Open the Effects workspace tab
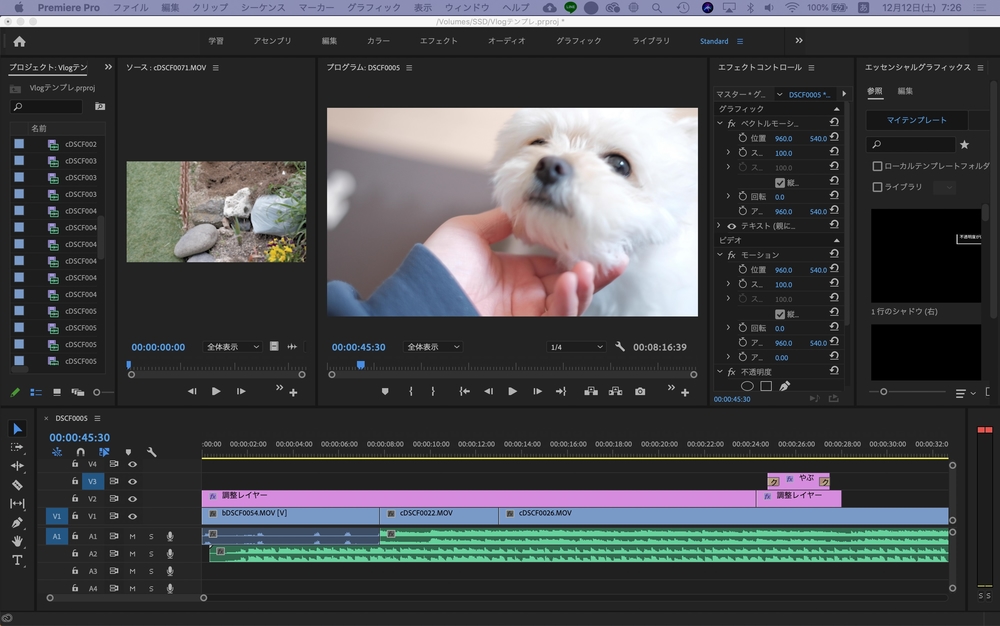 point(439,41)
